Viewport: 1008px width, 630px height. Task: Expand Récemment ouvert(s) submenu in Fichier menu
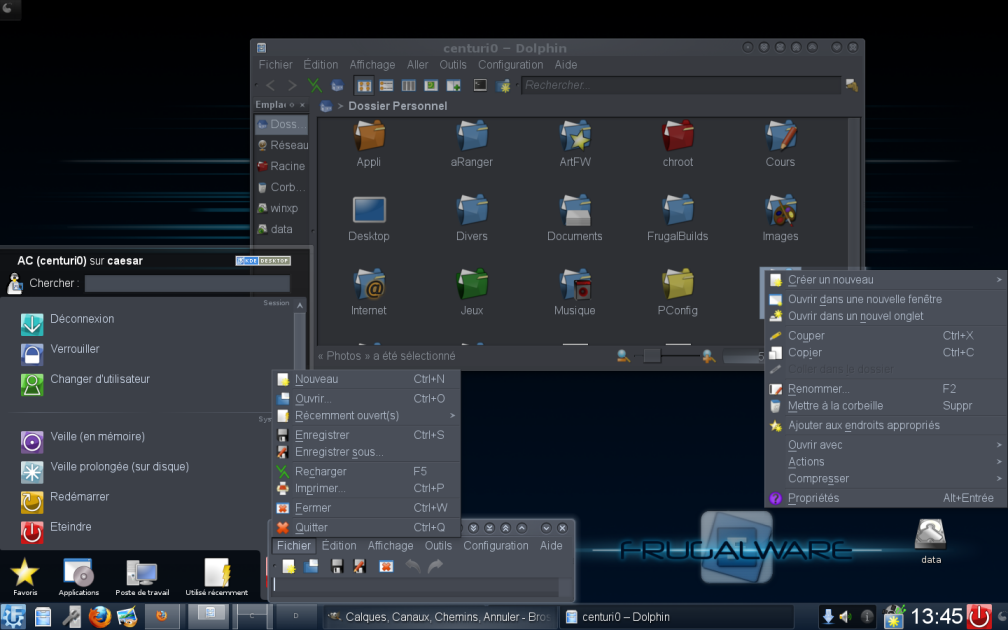[x=366, y=415]
